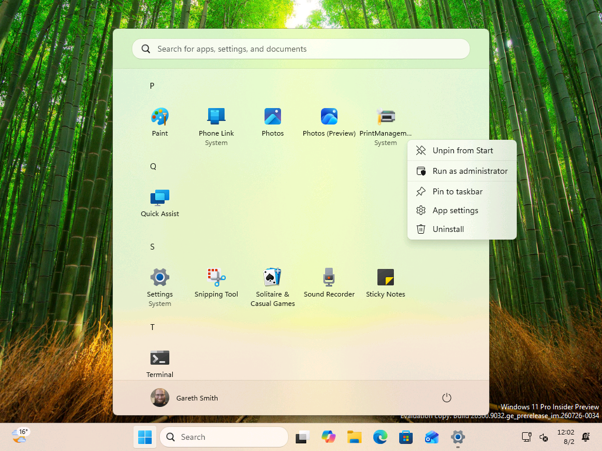Screen dimensions: 602x451
Task: Jump to letter P section header
Action: 152,86
